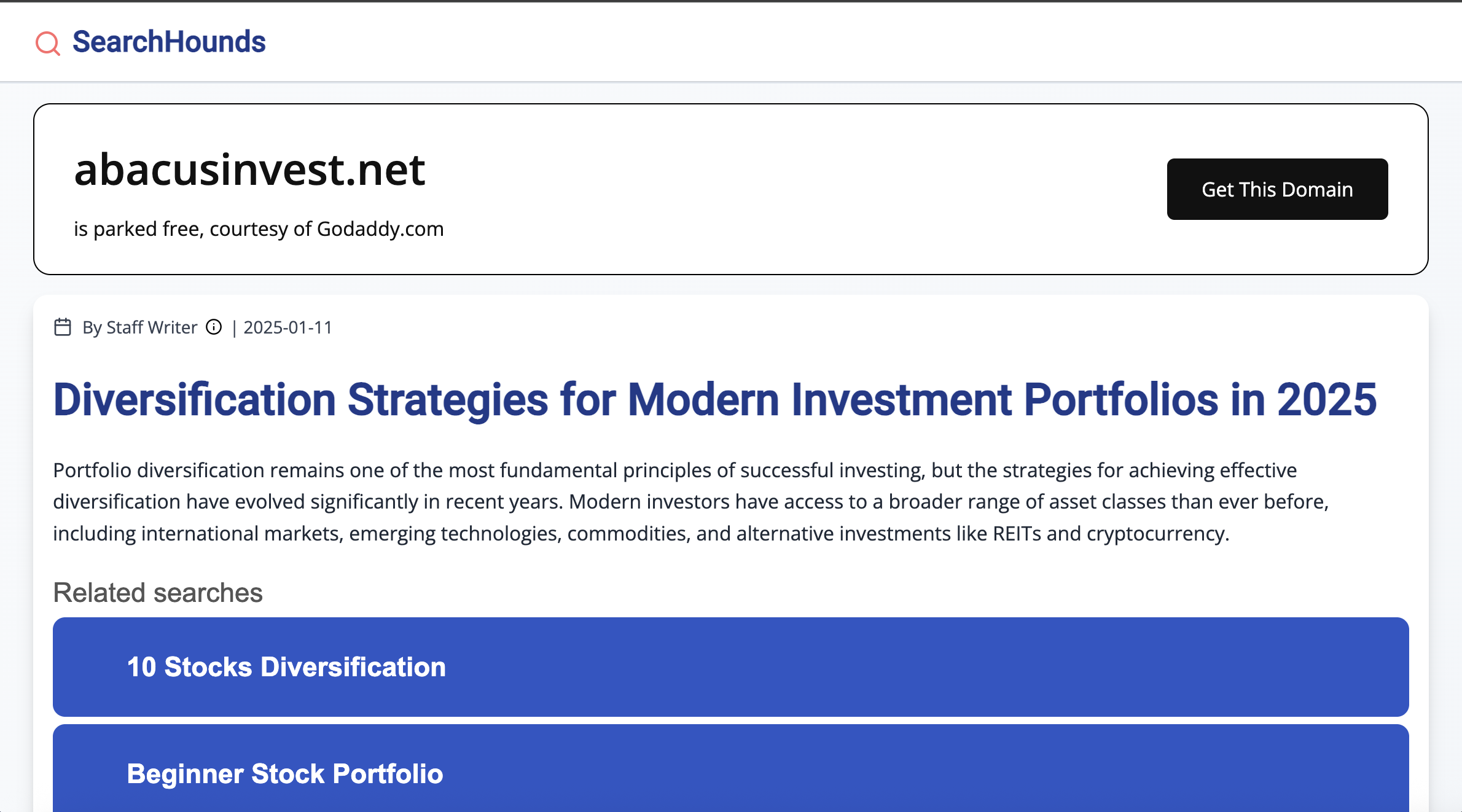Click the Godaddy.com mention in parked notice
The width and height of the screenshot is (1462, 812).
380,229
